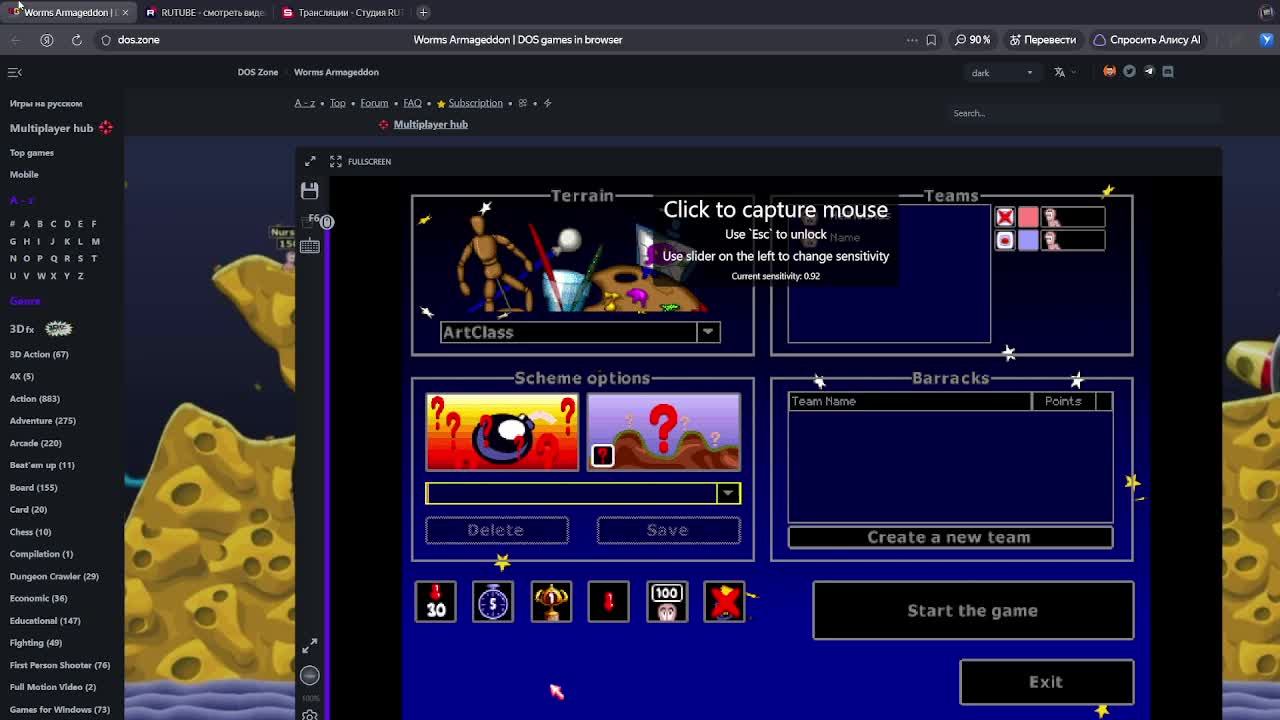Image resolution: width=1280 pixels, height=720 pixels.
Task: Open the A - z link in top nav
Action: (305, 103)
